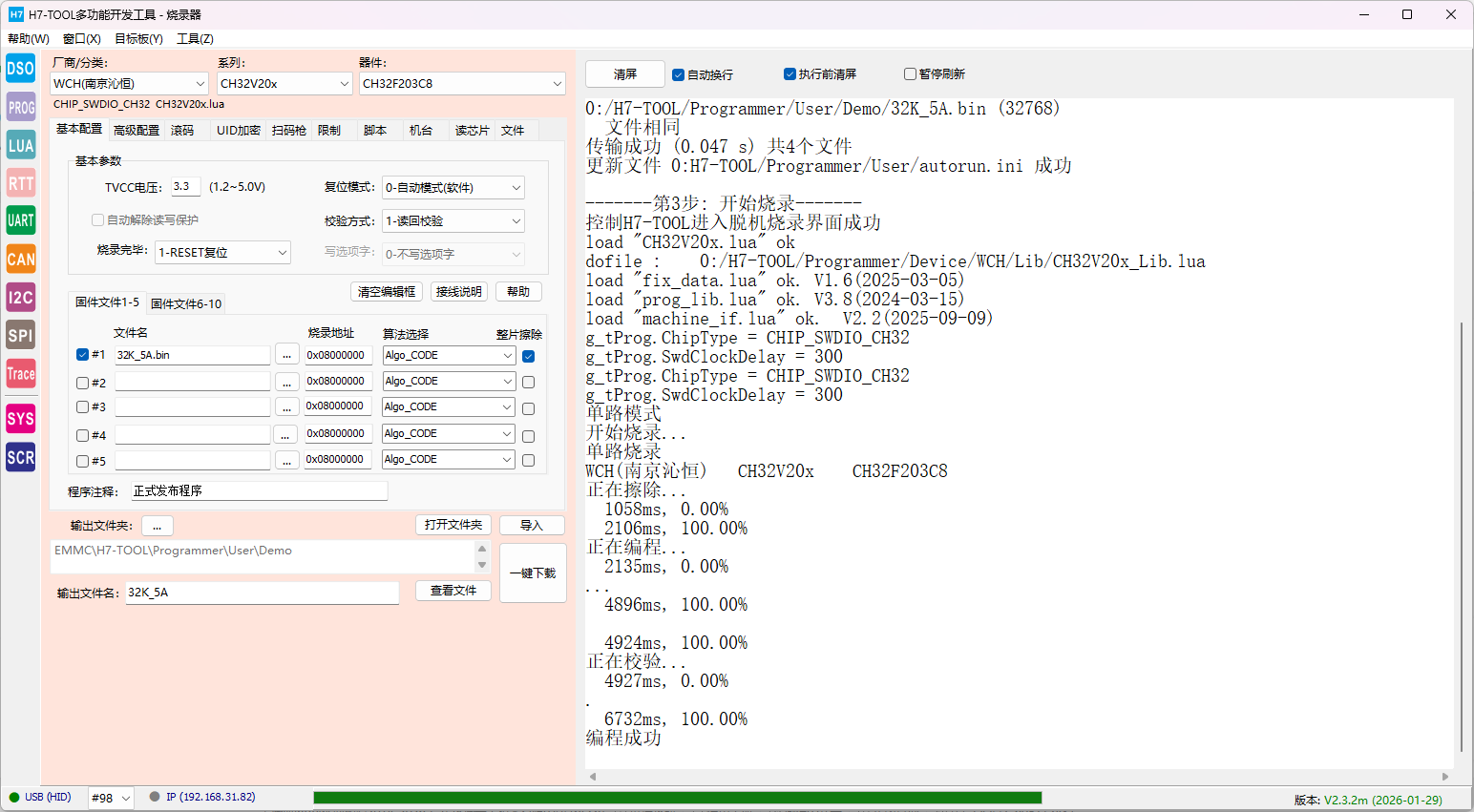Screen dimensions: 1474x812
Task: Open the DSO oscilloscope sidebar icon
Action: tap(20, 68)
